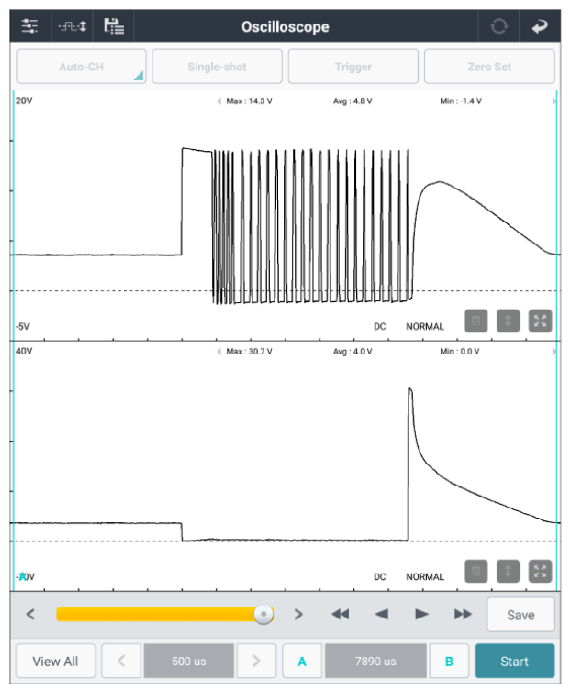Expand the upper channel to fullscreen
Viewport: 571px width, 693px height.
click(x=541, y=321)
